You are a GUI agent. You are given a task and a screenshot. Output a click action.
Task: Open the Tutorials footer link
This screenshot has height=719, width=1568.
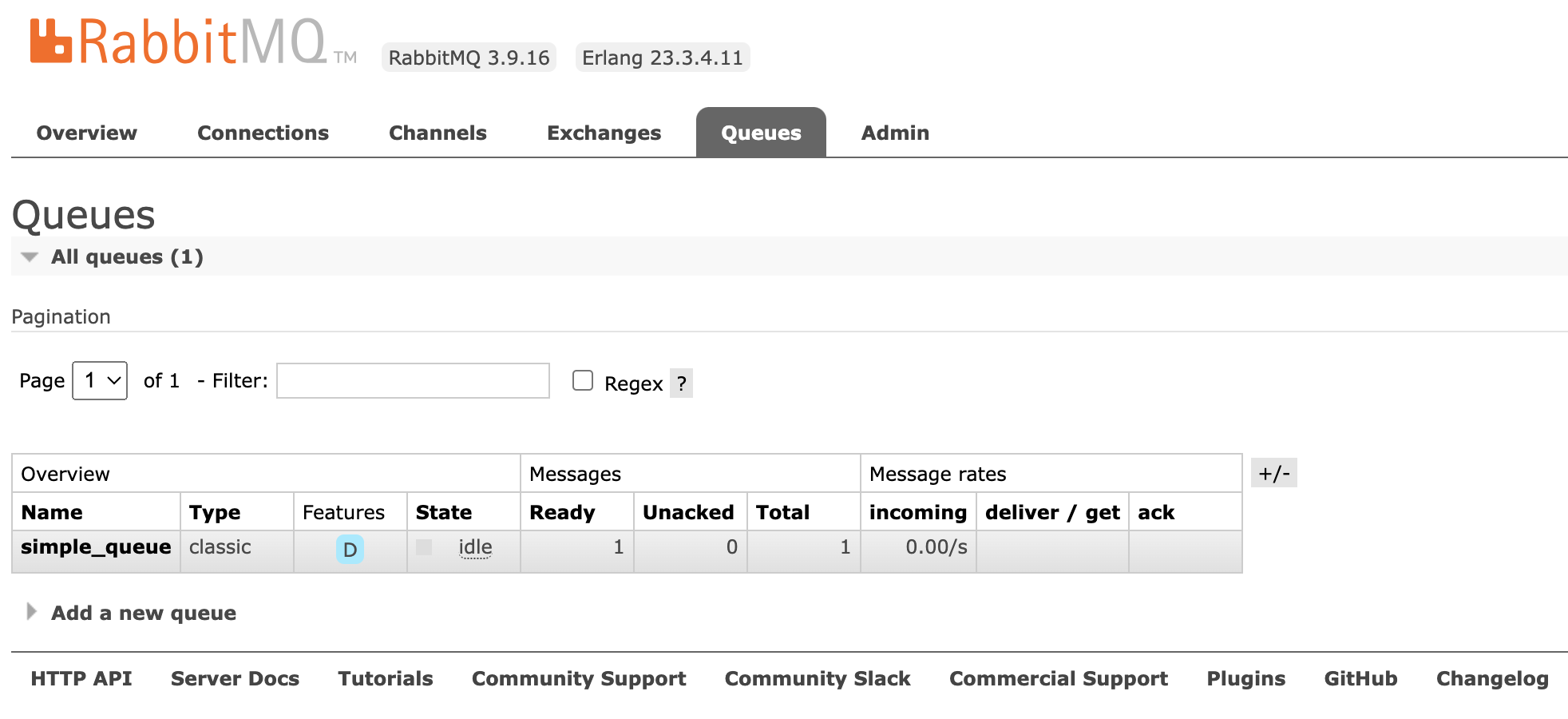385,678
